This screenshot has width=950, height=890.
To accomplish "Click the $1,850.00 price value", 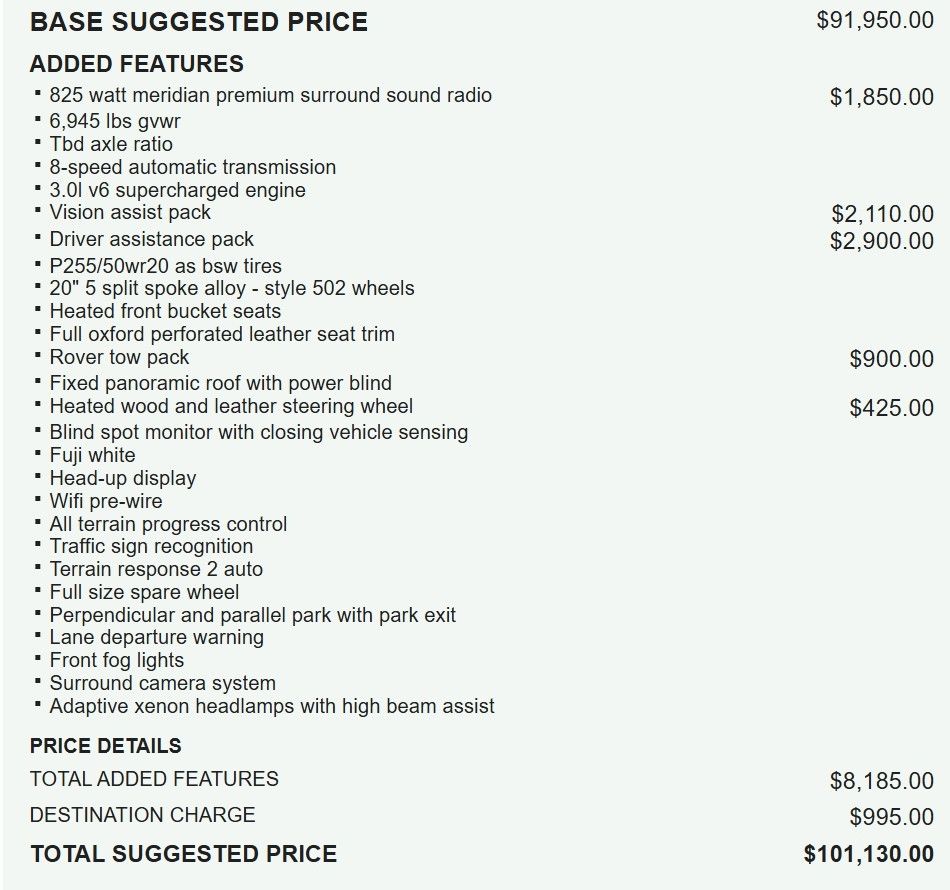I will pyautogui.click(x=881, y=97).
